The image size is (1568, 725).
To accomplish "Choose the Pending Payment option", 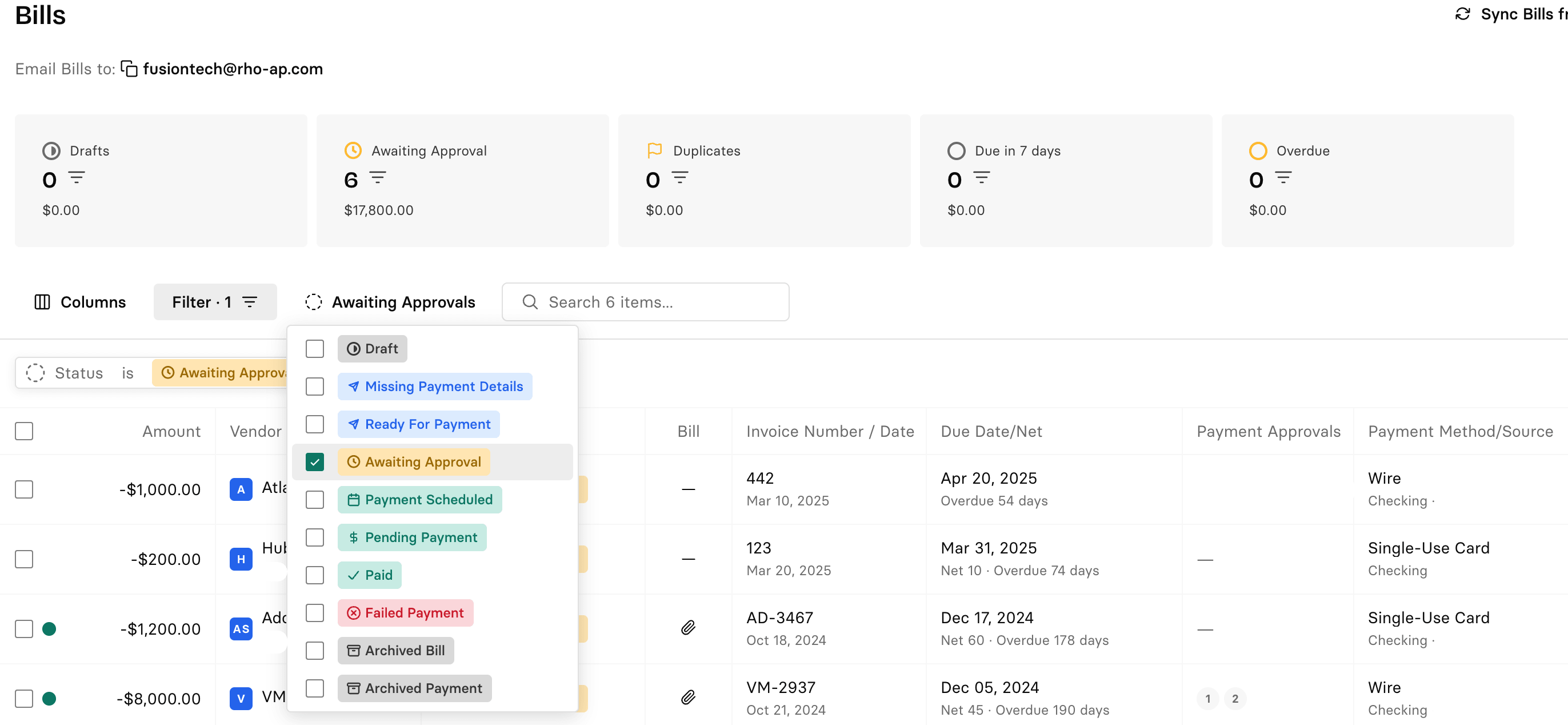I will coord(412,538).
